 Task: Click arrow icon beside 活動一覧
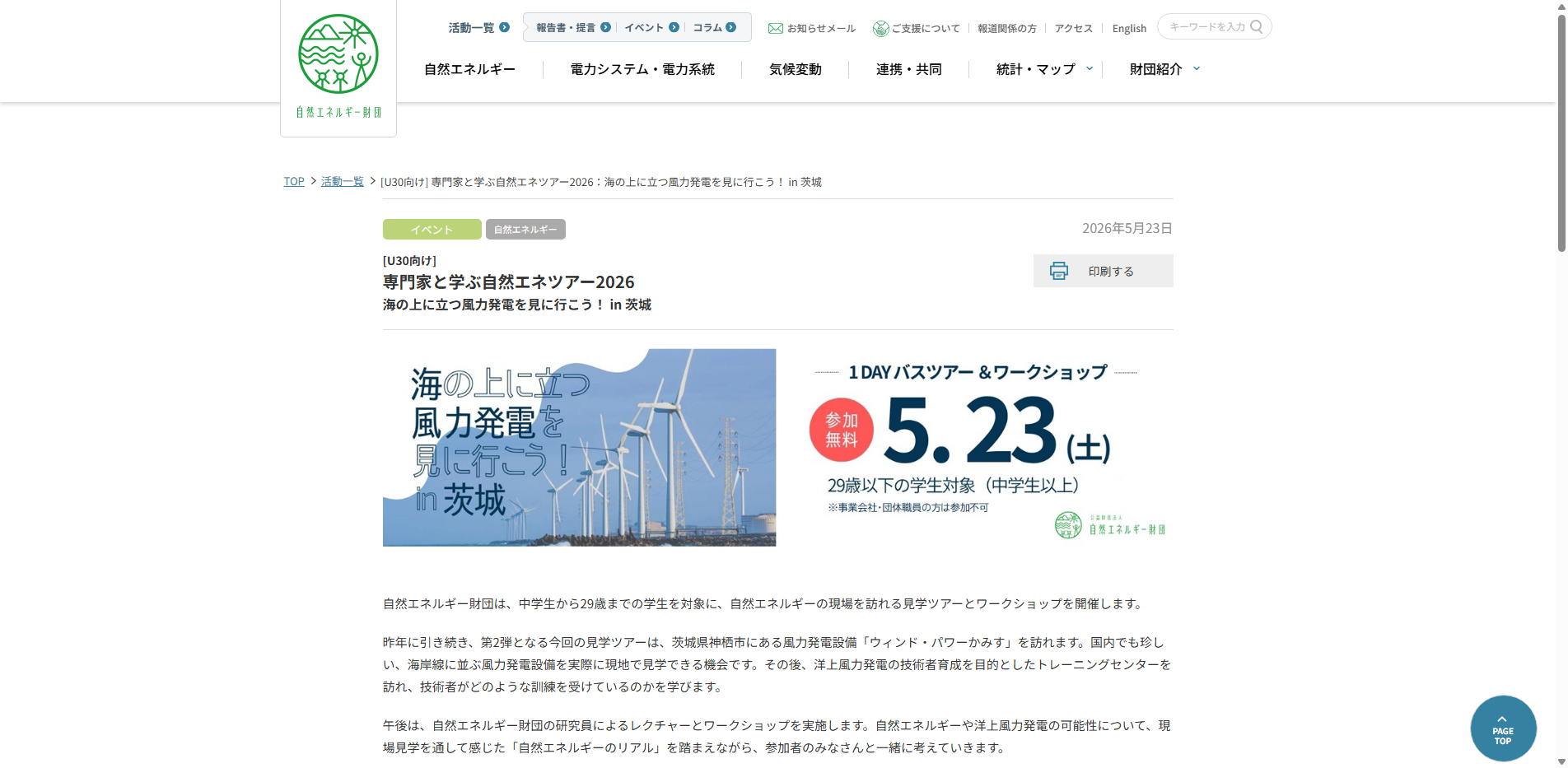pyautogui.click(x=505, y=27)
